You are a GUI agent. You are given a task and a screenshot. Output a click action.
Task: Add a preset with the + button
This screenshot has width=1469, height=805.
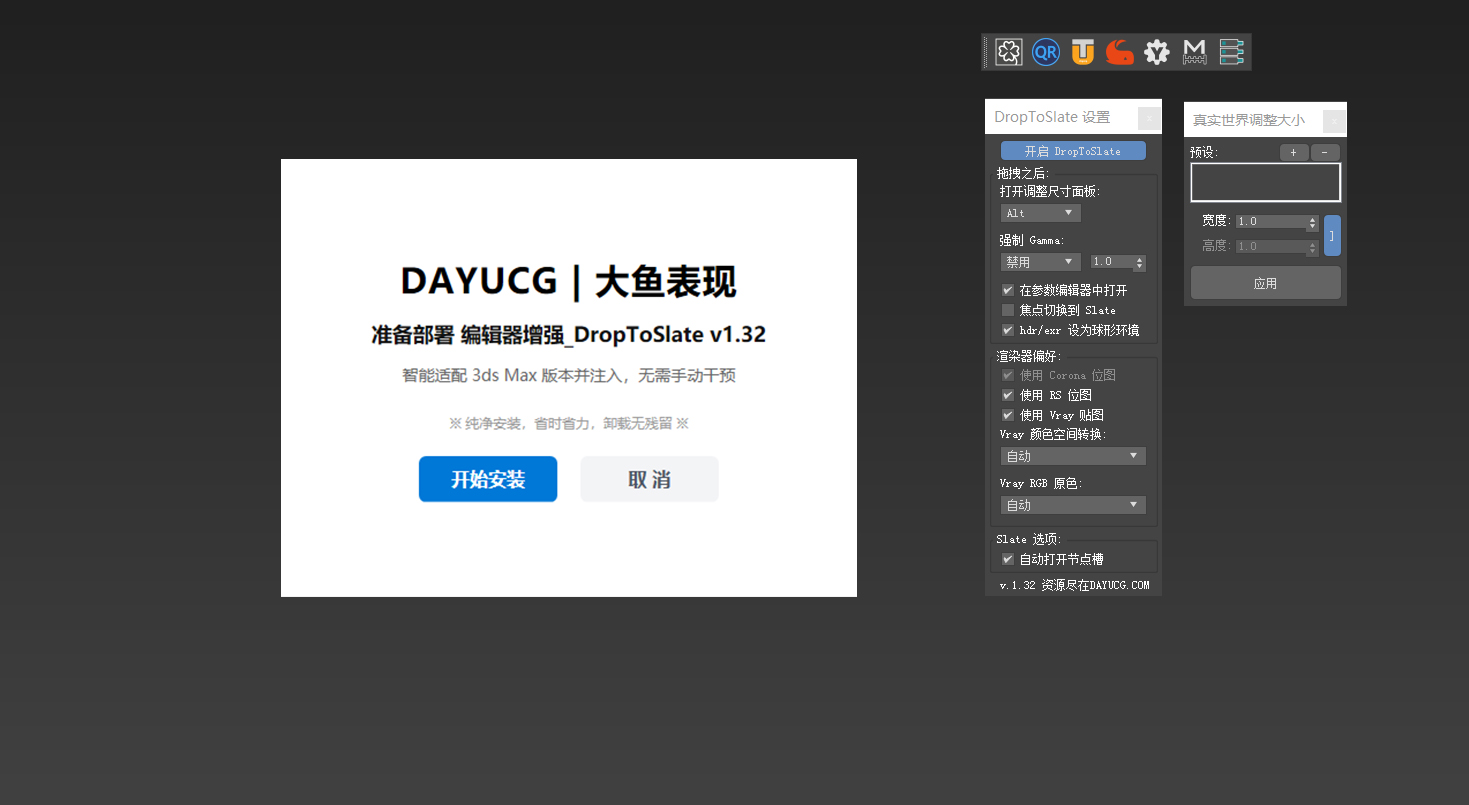[x=1293, y=153]
